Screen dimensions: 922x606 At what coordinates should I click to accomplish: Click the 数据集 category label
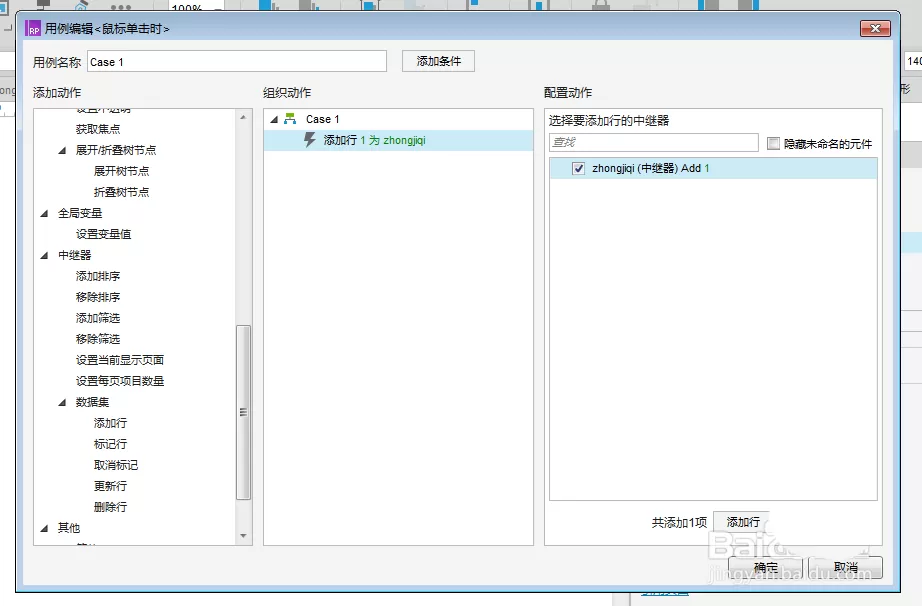[92, 402]
